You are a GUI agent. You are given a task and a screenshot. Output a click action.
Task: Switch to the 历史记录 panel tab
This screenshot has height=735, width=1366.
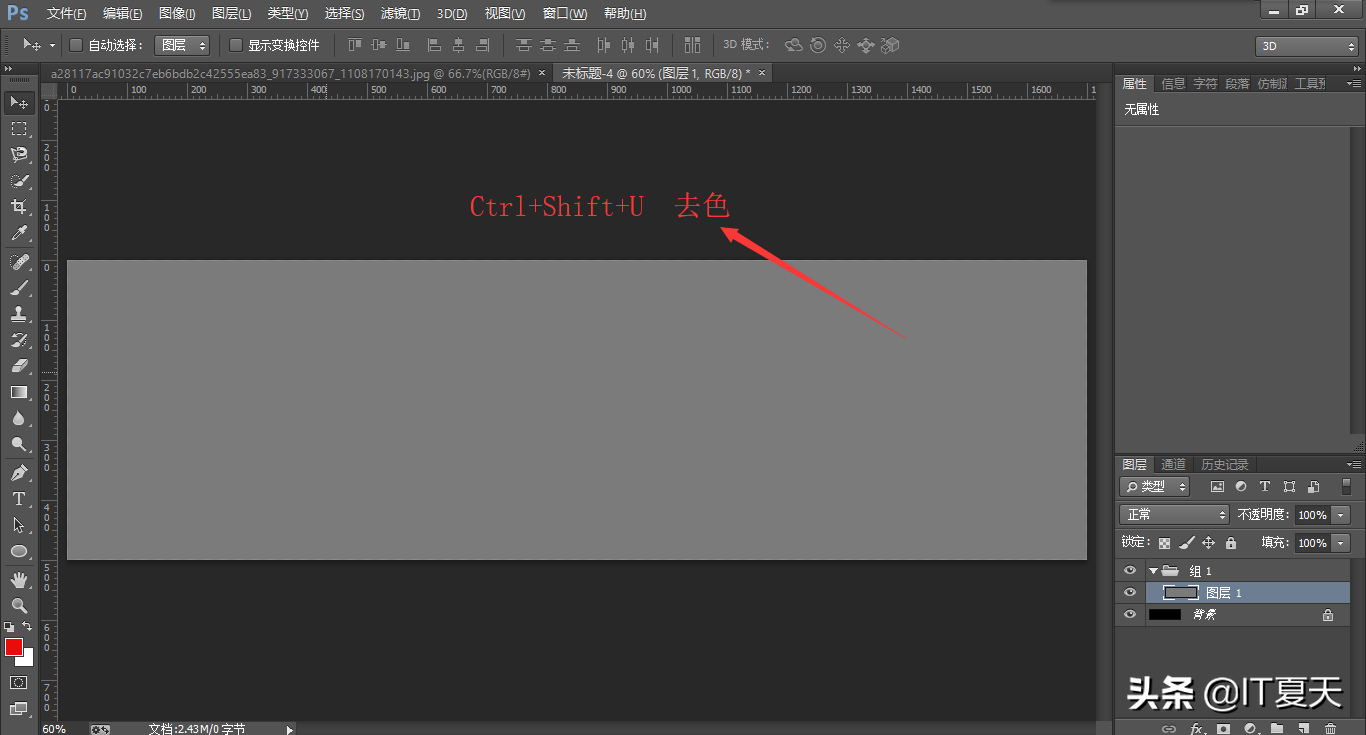pos(1225,464)
